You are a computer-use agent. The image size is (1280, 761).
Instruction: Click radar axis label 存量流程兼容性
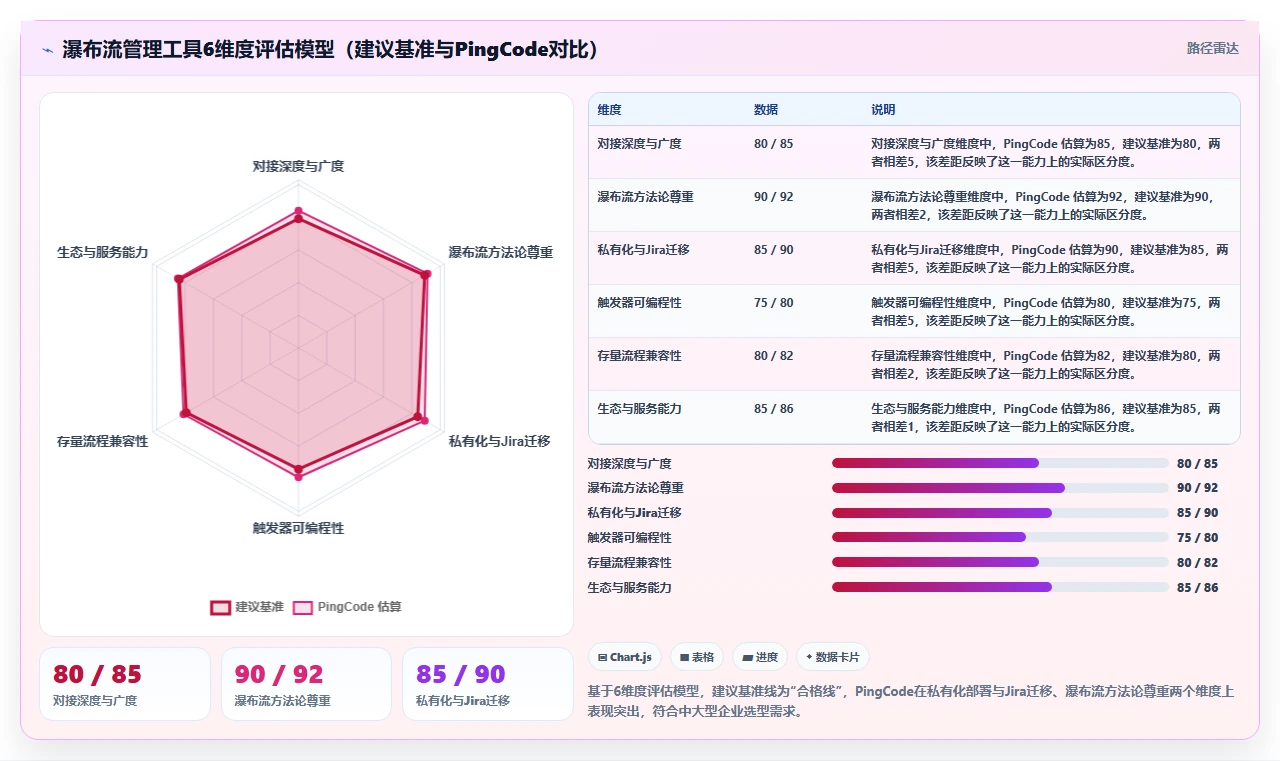102,441
